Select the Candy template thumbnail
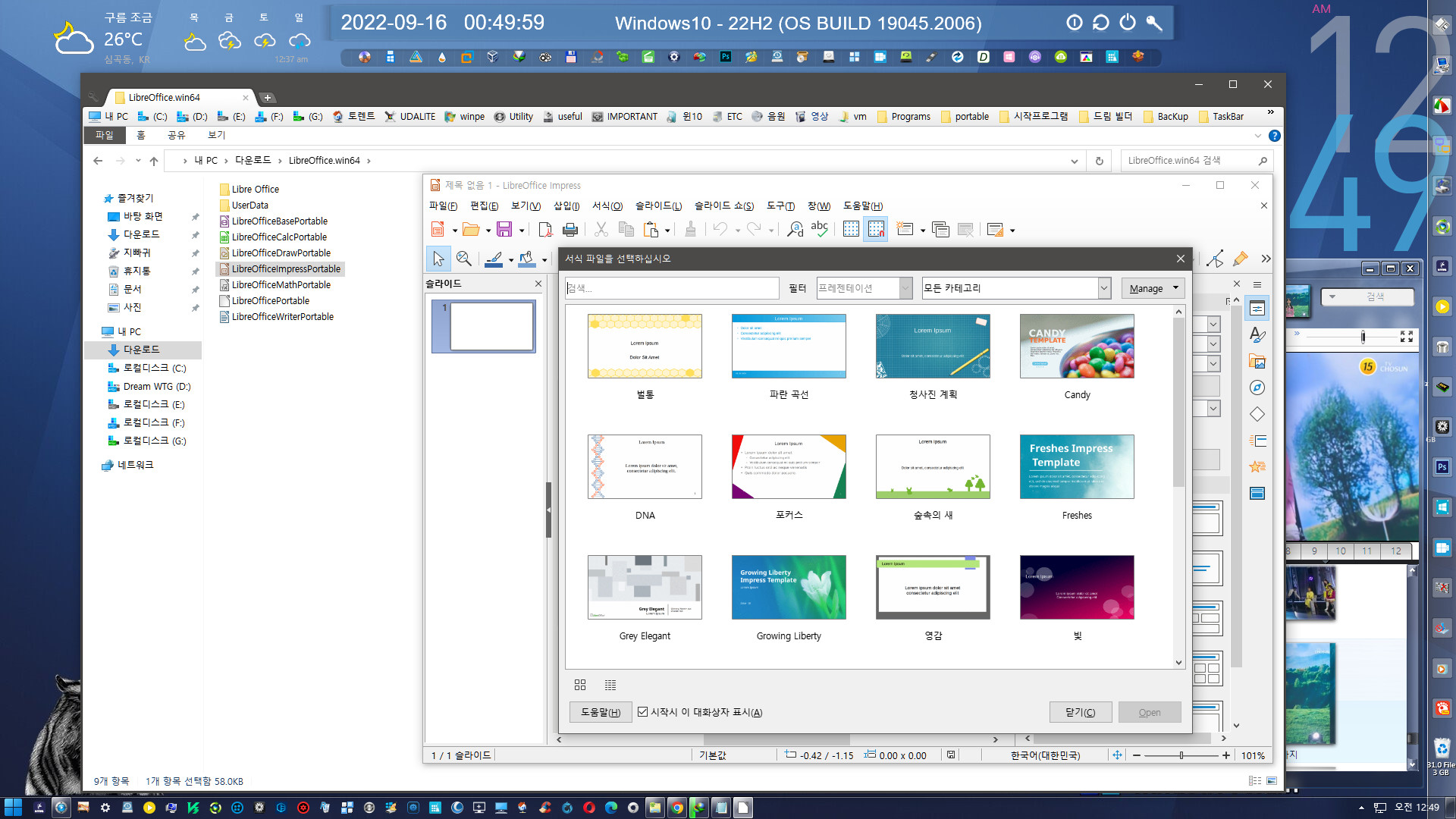The height and width of the screenshot is (819, 1456). (1077, 347)
